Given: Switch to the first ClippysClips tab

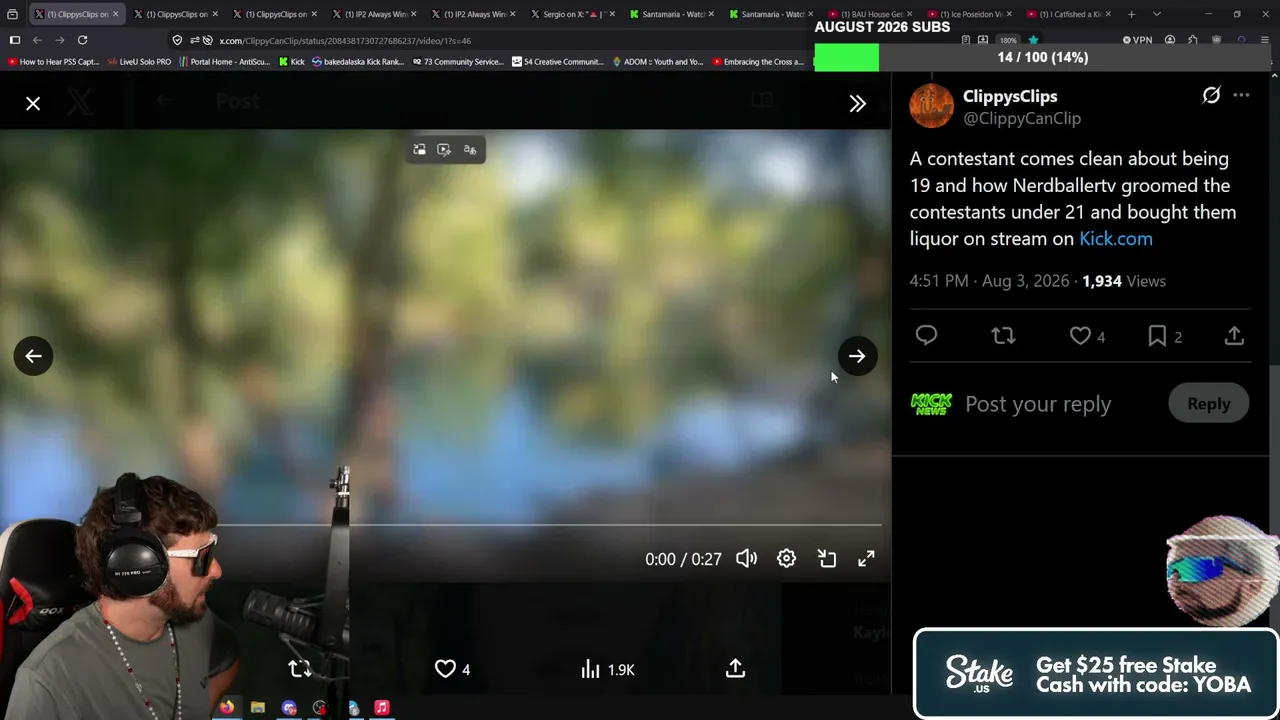Looking at the screenshot, I should [x=76, y=14].
